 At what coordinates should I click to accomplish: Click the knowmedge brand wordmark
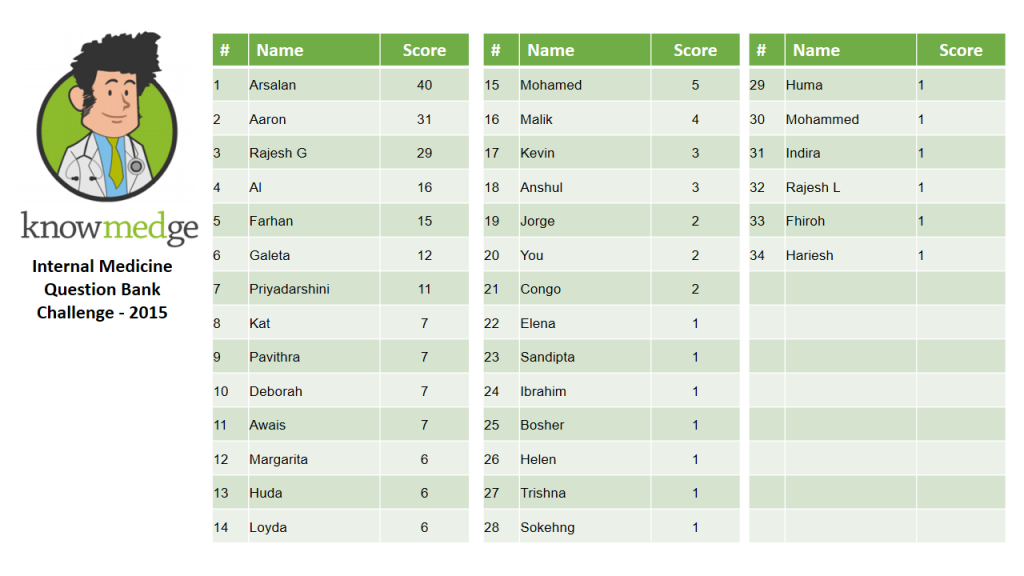[110, 228]
